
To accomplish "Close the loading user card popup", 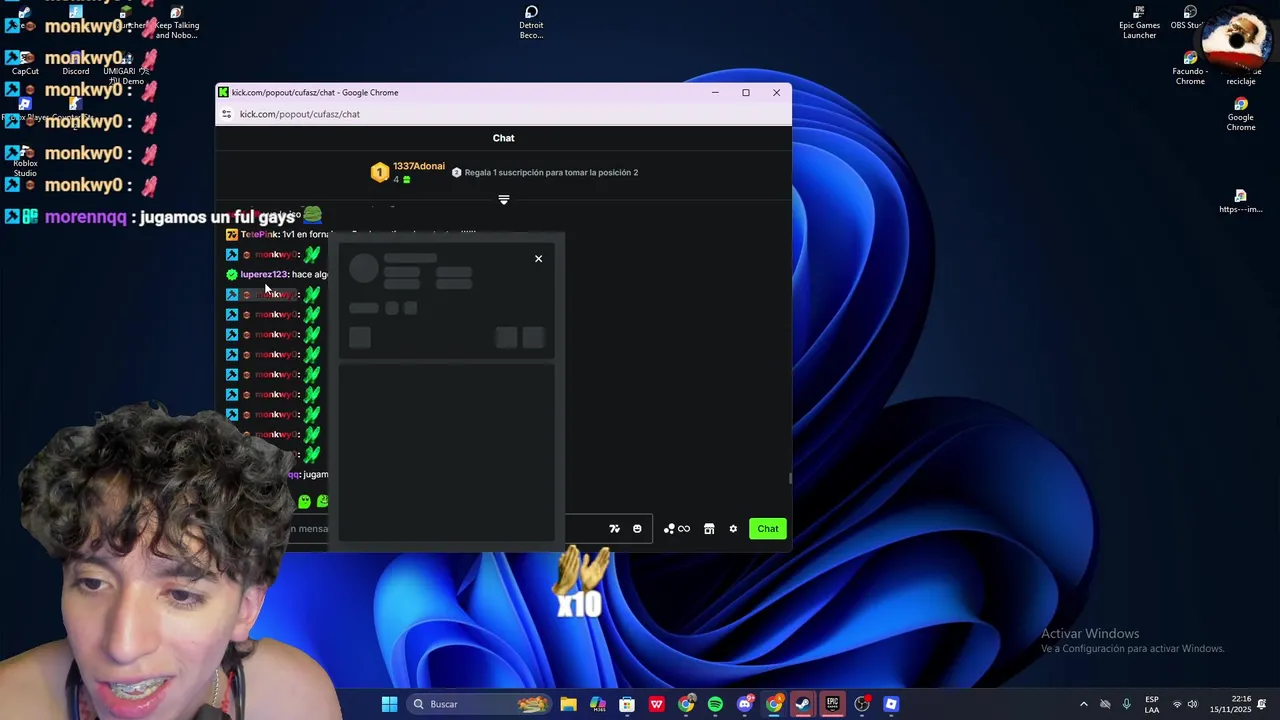I will coord(538,259).
